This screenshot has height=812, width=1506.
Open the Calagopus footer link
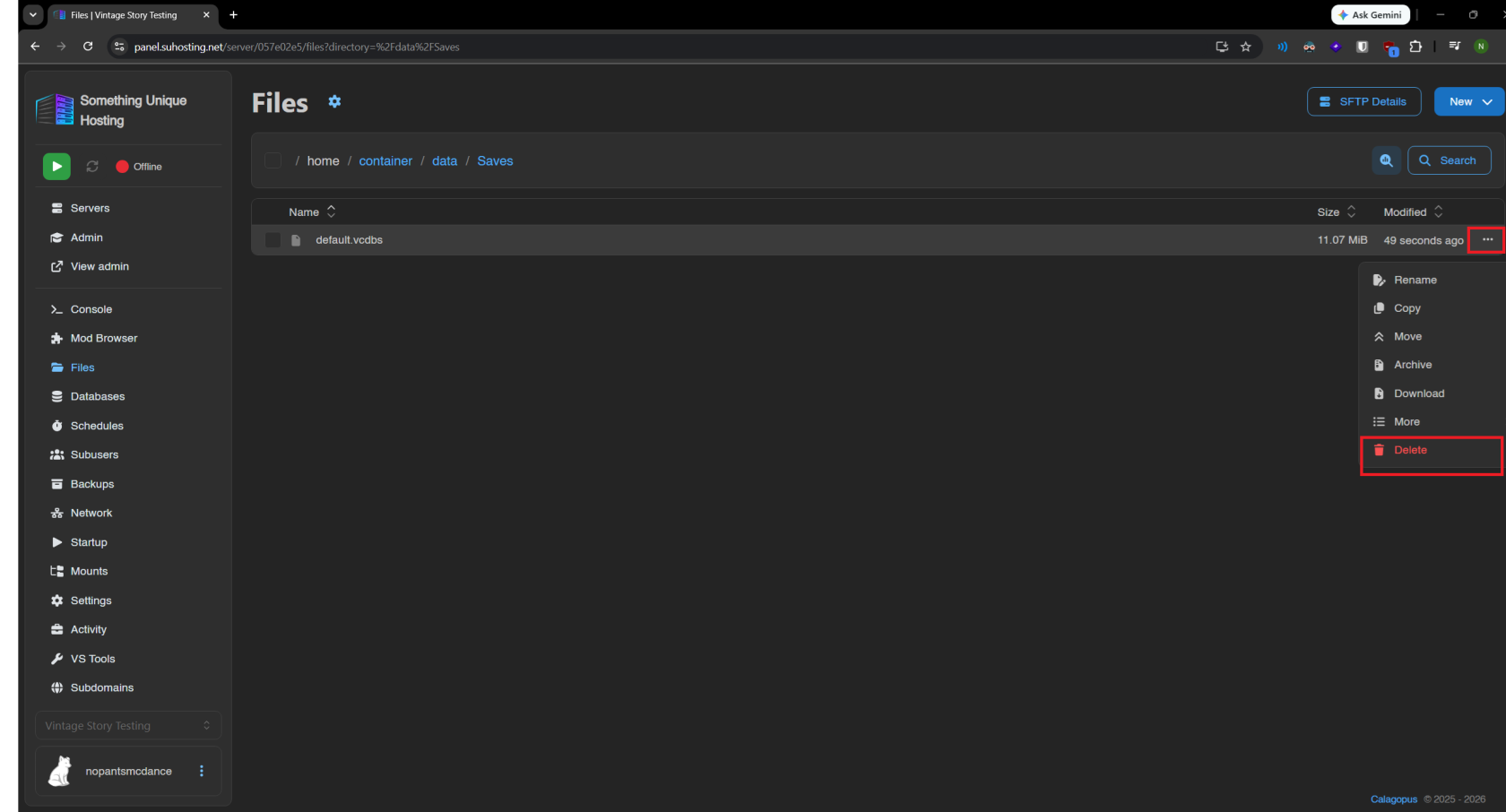click(x=1394, y=799)
